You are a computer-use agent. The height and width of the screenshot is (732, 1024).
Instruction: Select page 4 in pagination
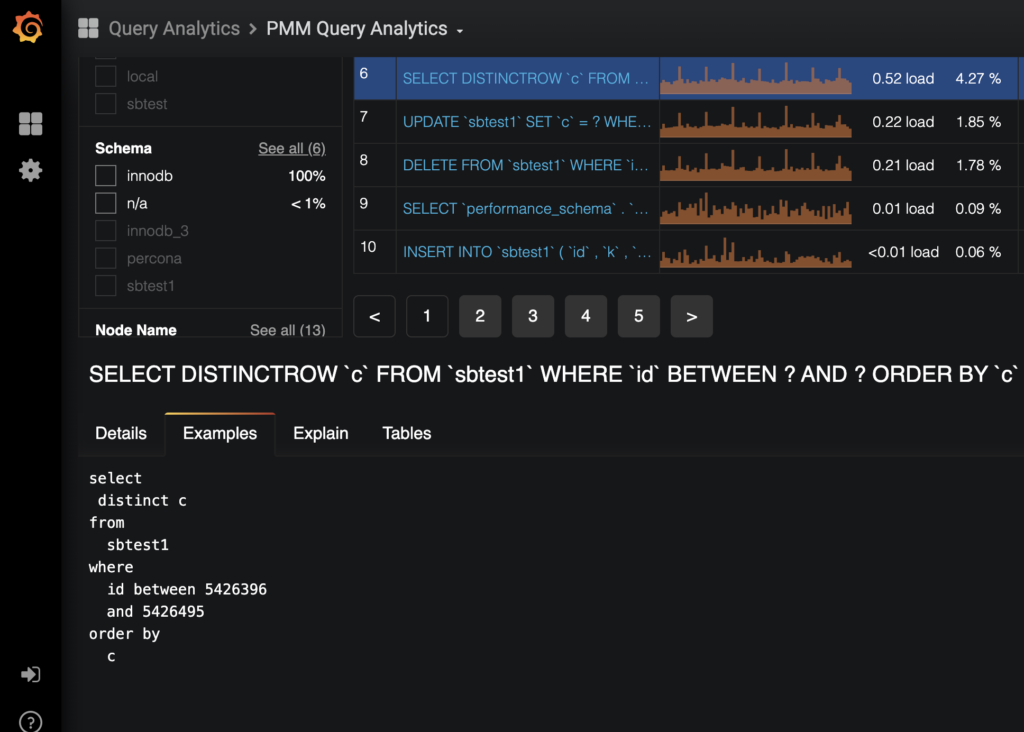click(586, 316)
